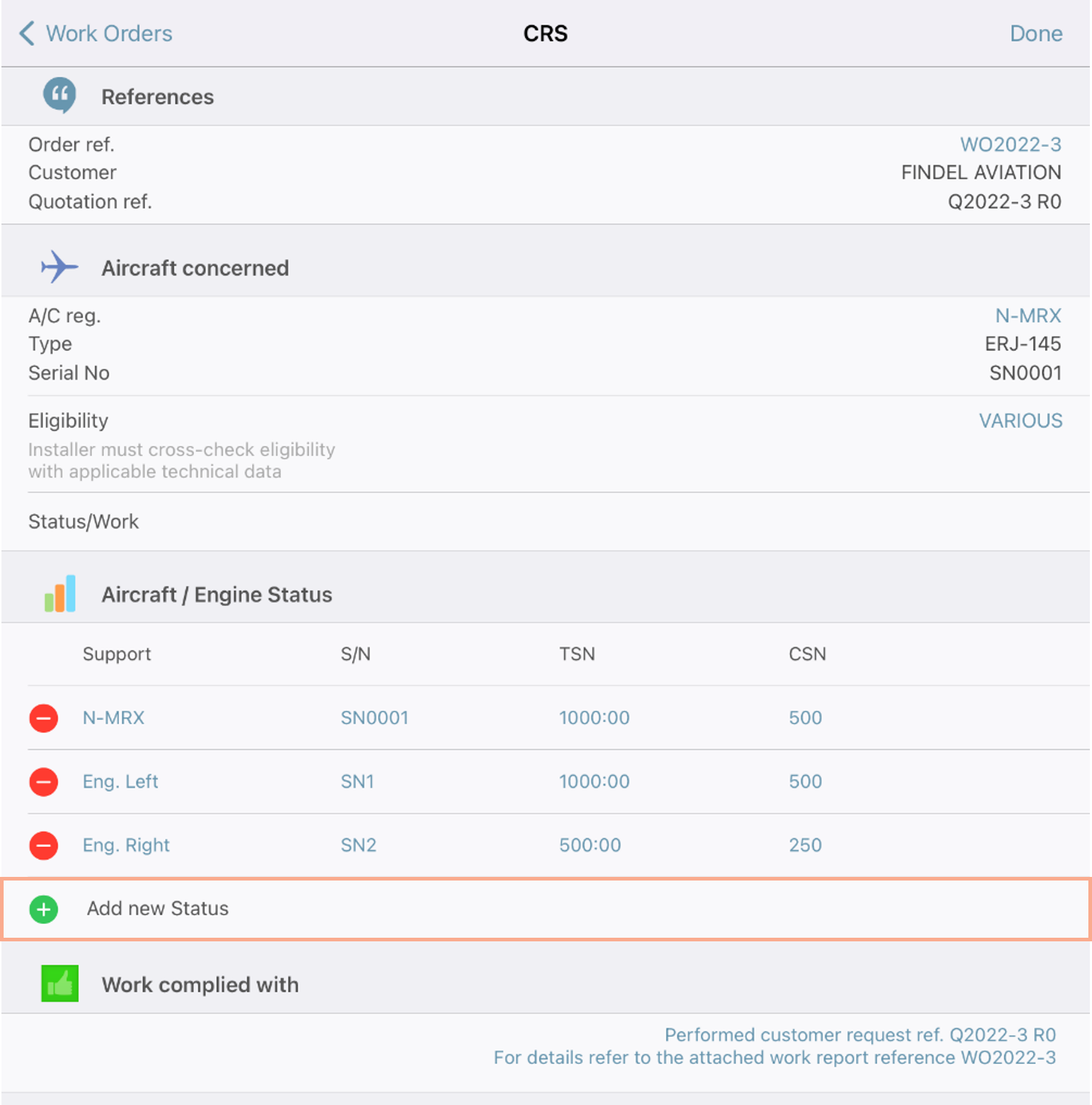Click the bar chart Engine Status icon
The image size is (1092, 1105).
point(59,594)
